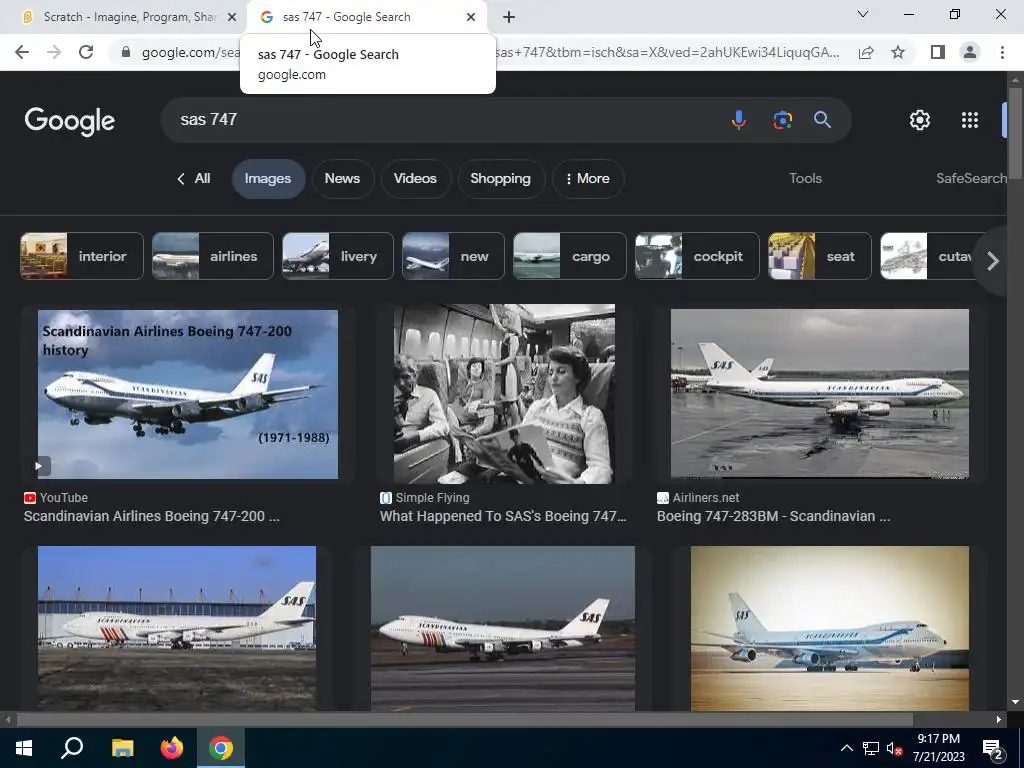Open the Airliners.net 747-283BM photo
Viewport: 1024px width, 768px height.
coord(820,394)
